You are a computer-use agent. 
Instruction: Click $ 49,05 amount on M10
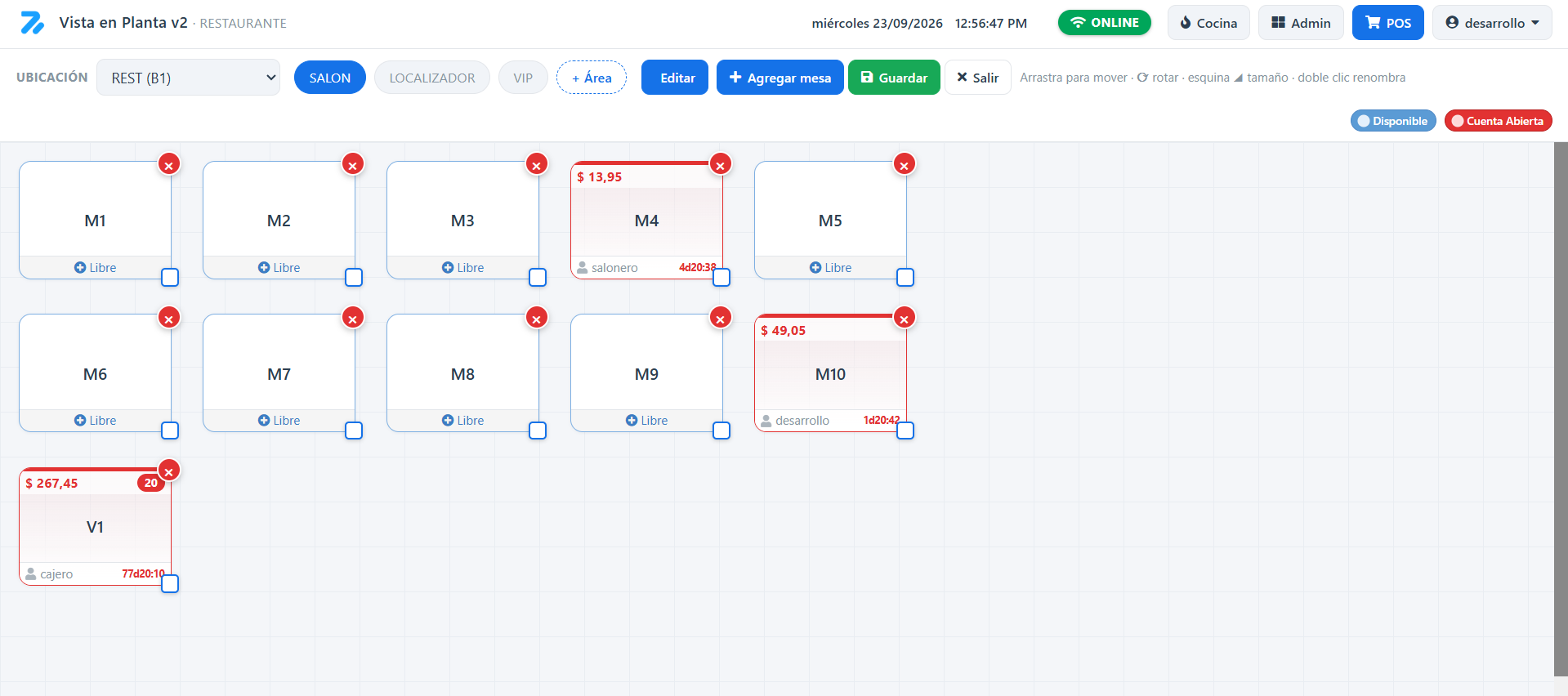(783, 331)
